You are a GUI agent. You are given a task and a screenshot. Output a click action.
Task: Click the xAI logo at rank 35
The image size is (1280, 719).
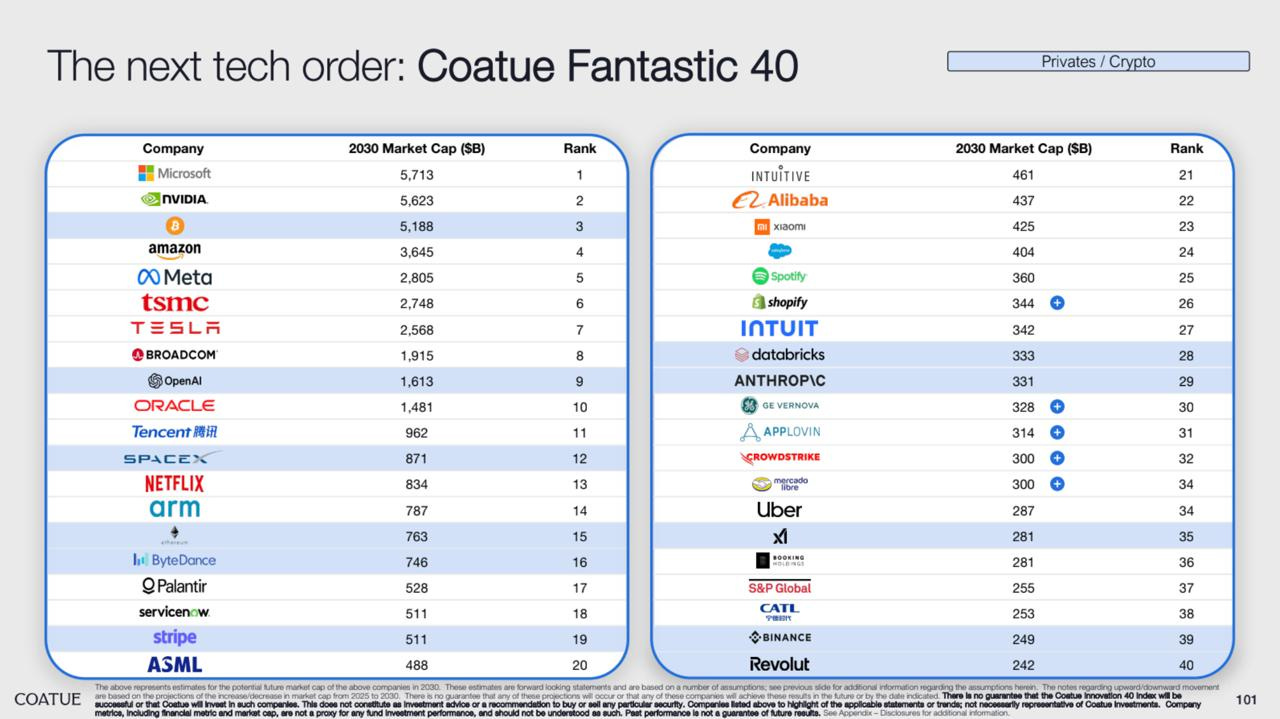pyautogui.click(x=780, y=536)
